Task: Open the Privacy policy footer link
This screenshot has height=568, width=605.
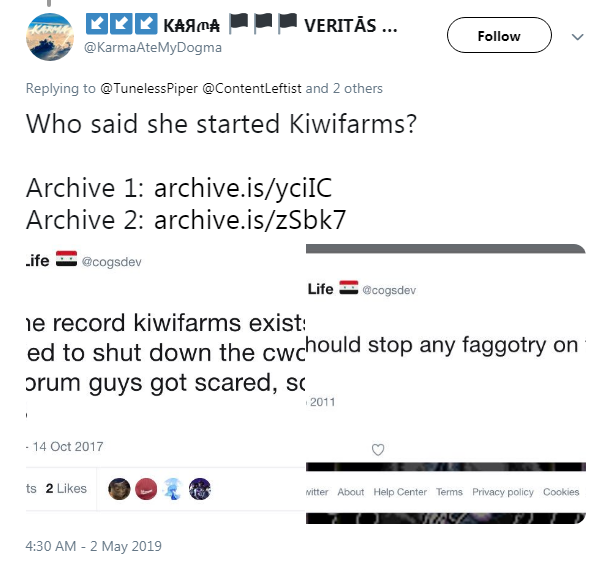Action: pos(503,492)
